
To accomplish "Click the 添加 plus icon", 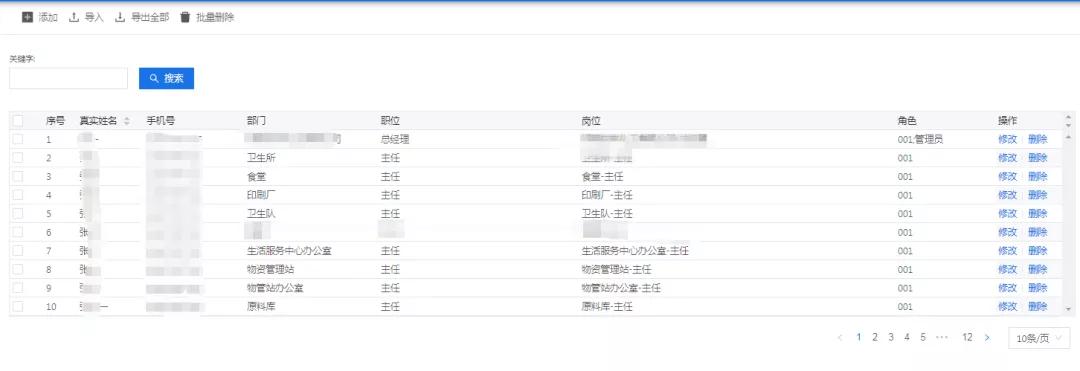I will 28,17.
